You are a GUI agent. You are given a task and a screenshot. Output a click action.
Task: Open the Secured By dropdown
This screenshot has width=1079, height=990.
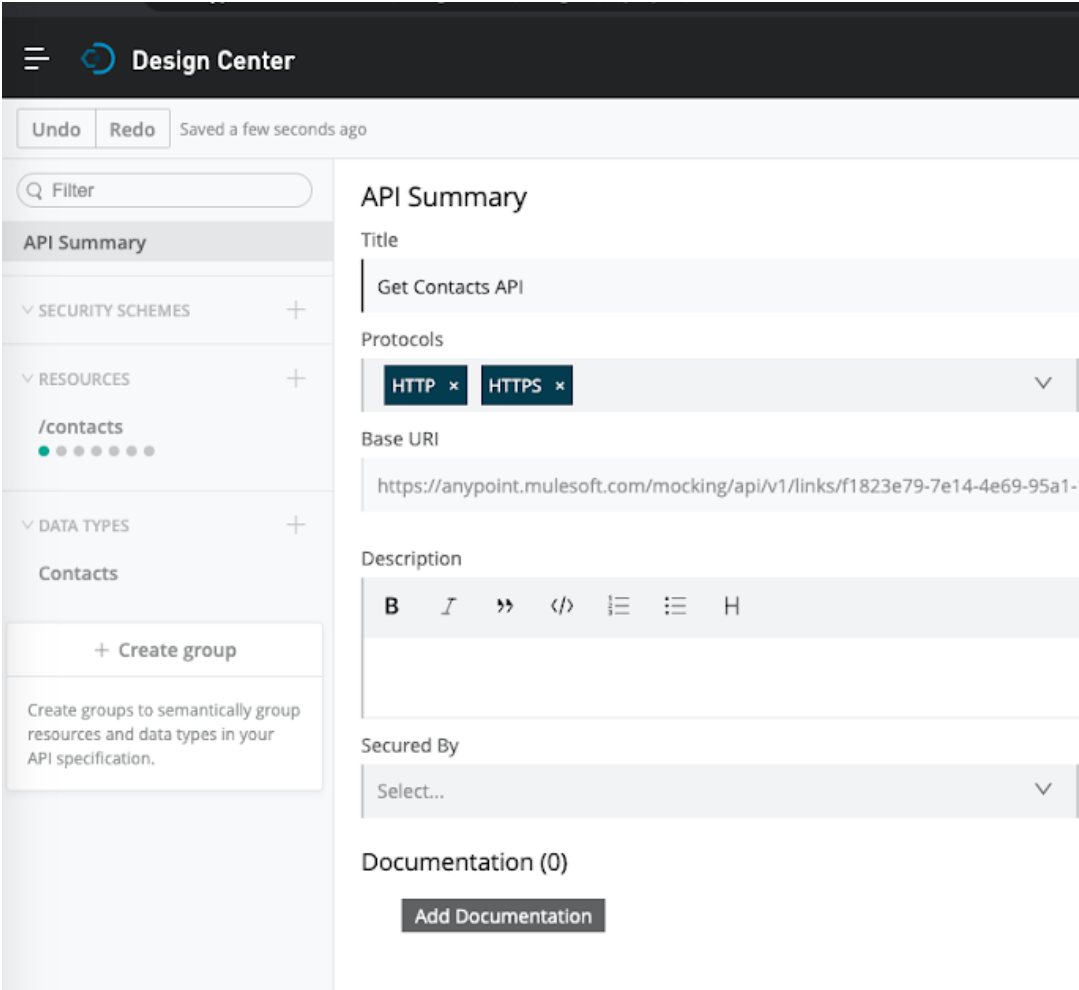[1043, 790]
